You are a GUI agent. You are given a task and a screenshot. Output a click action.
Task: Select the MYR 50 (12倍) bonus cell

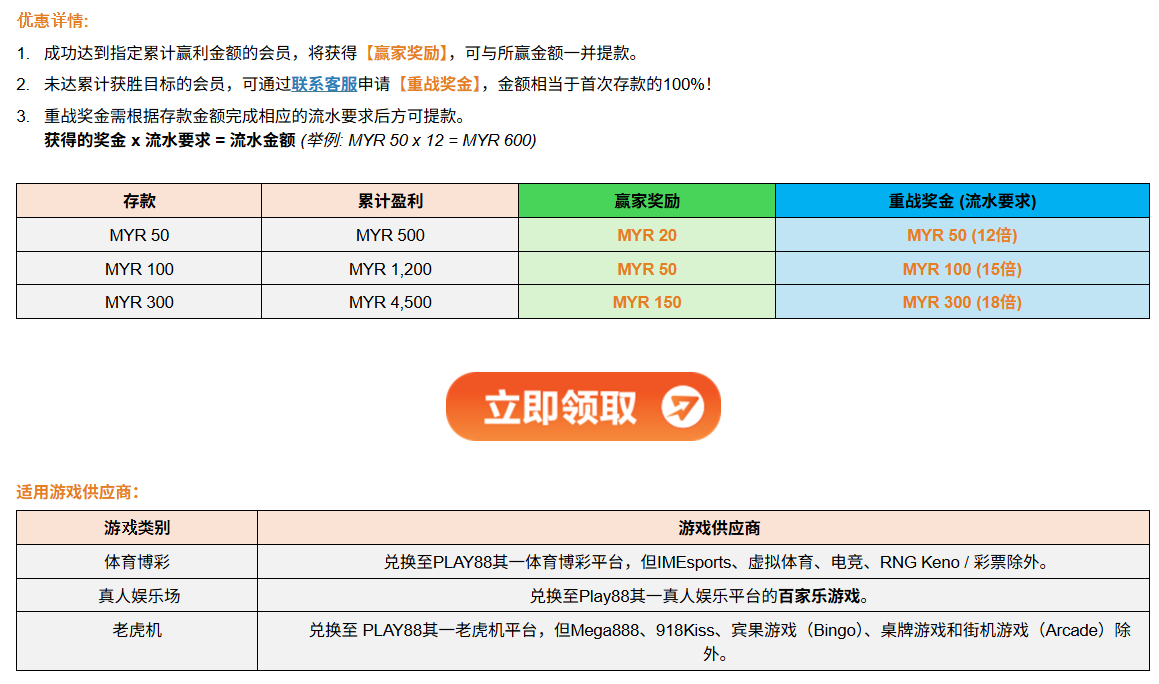click(x=962, y=235)
